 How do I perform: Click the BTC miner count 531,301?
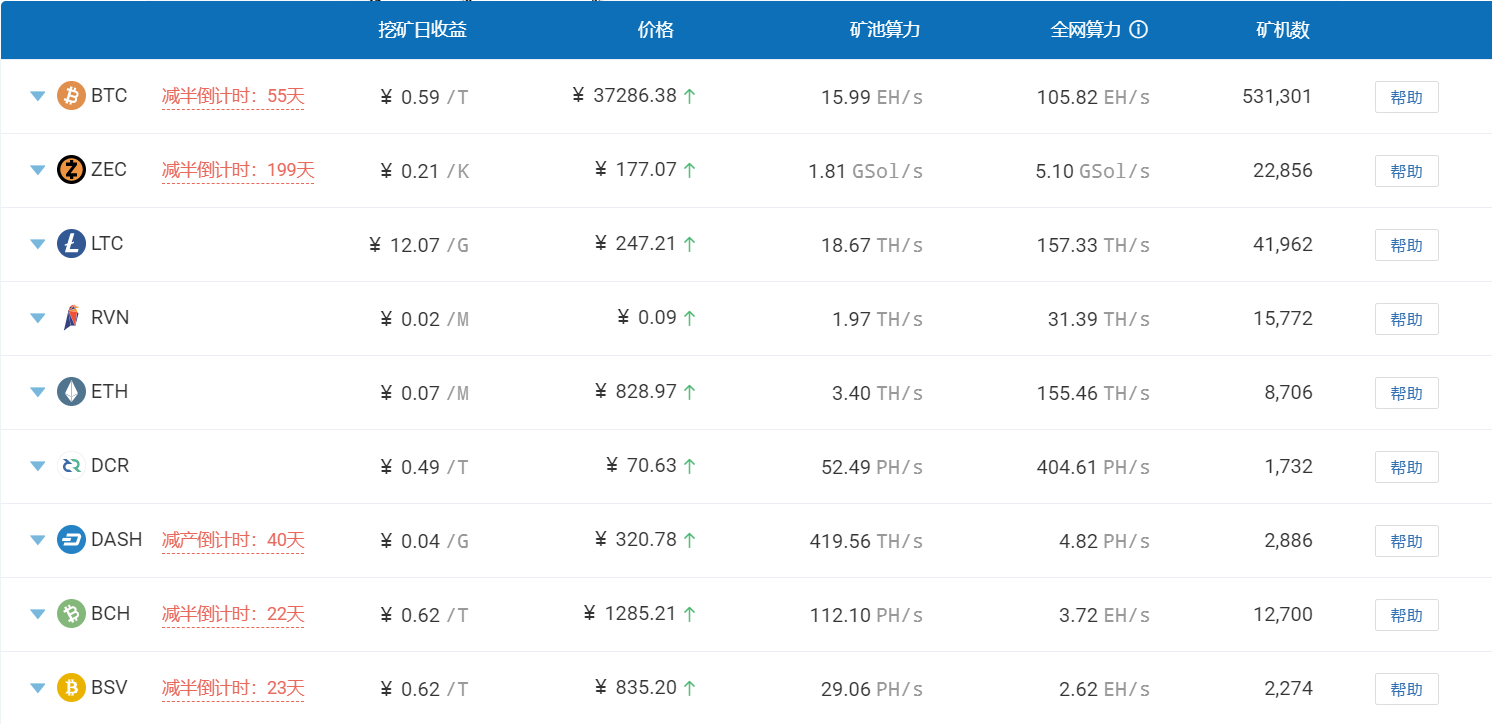tap(1277, 97)
